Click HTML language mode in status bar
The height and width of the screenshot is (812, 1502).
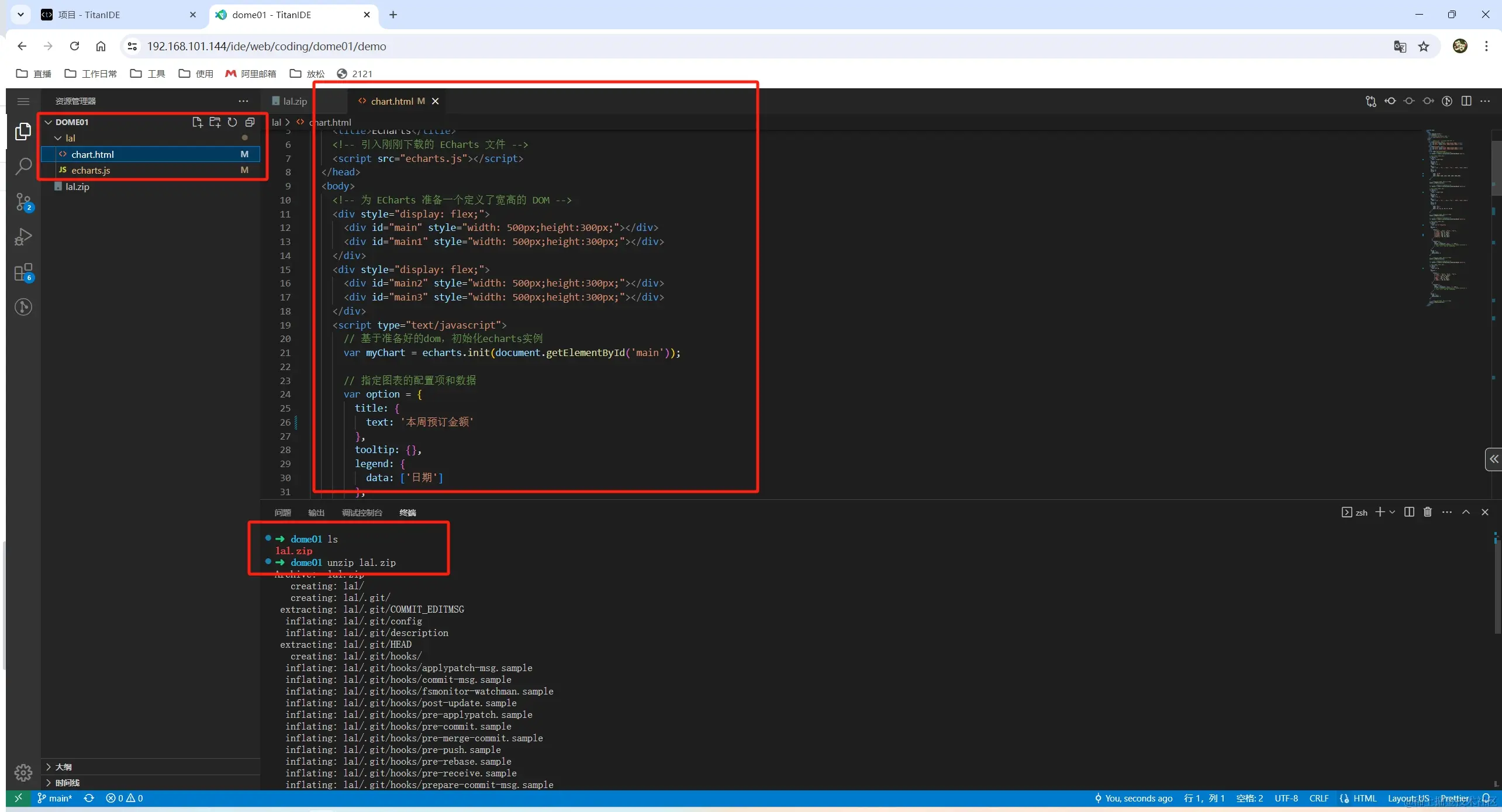[1364, 798]
